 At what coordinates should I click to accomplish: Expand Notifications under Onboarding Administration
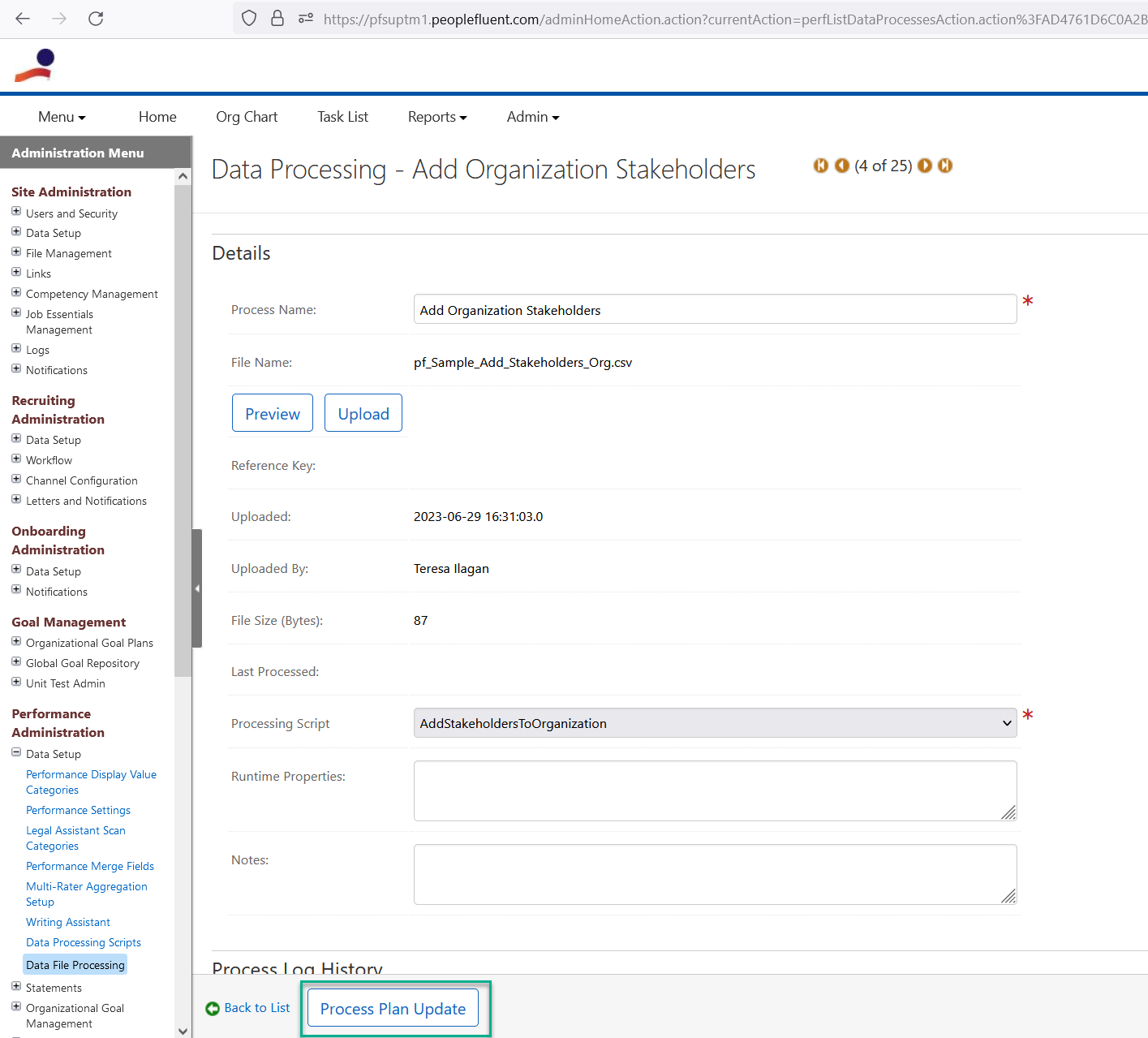point(16,590)
